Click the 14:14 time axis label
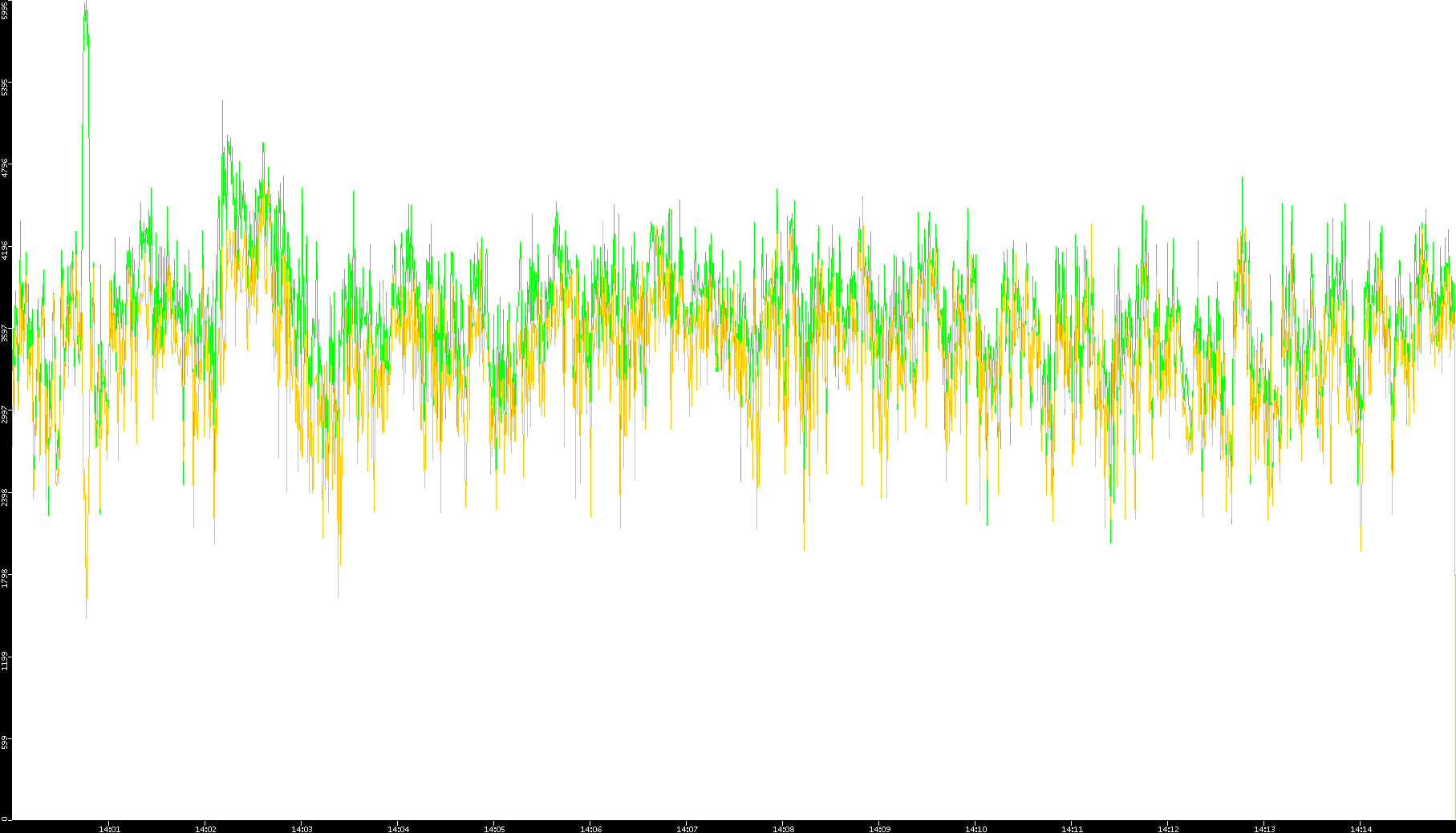This screenshot has height=833, width=1456. 1361,828
